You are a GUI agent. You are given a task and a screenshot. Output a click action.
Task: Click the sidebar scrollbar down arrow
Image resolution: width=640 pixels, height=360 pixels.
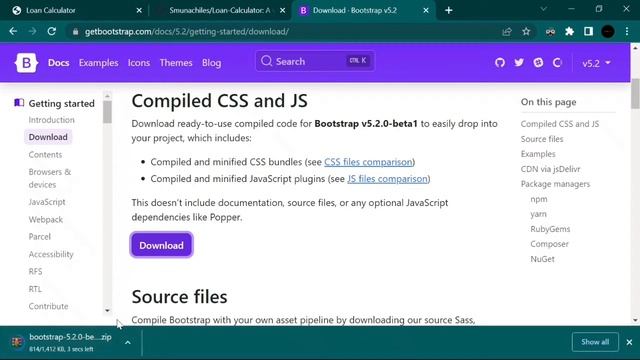107,311
